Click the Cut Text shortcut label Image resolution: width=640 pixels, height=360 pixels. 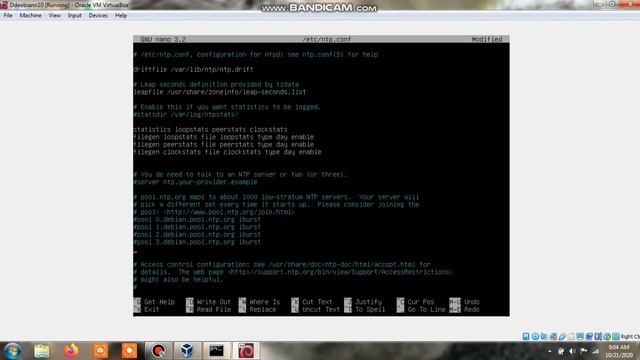[317, 302]
